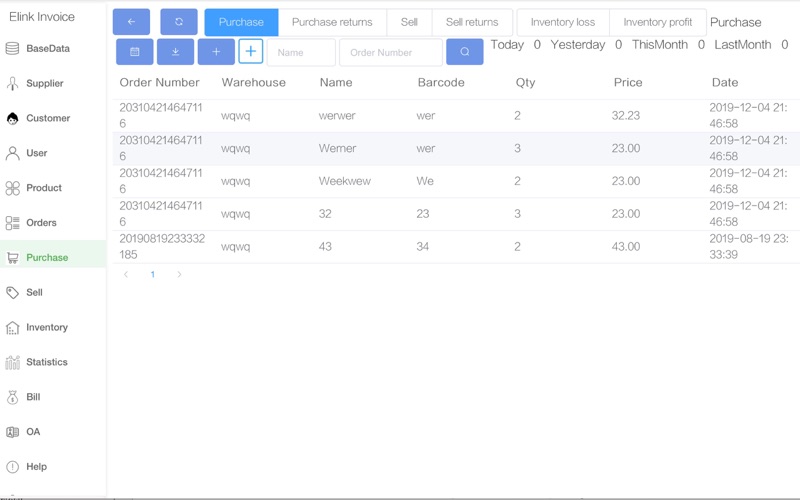Open the calendar date filter
This screenshot has height=500, width=800.
[x=135, y=52]
